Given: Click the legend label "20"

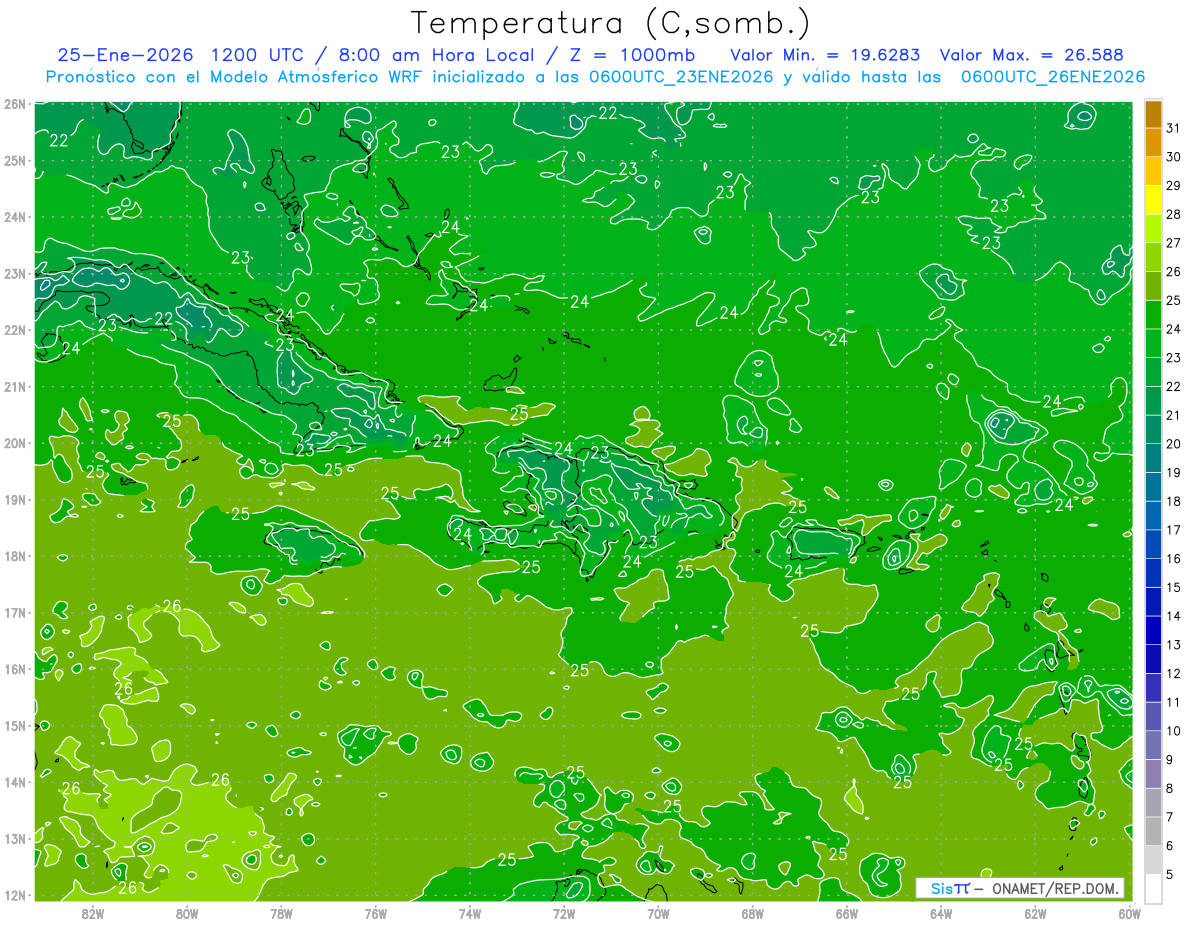Looking at the screenshot, I should 1173,444.
